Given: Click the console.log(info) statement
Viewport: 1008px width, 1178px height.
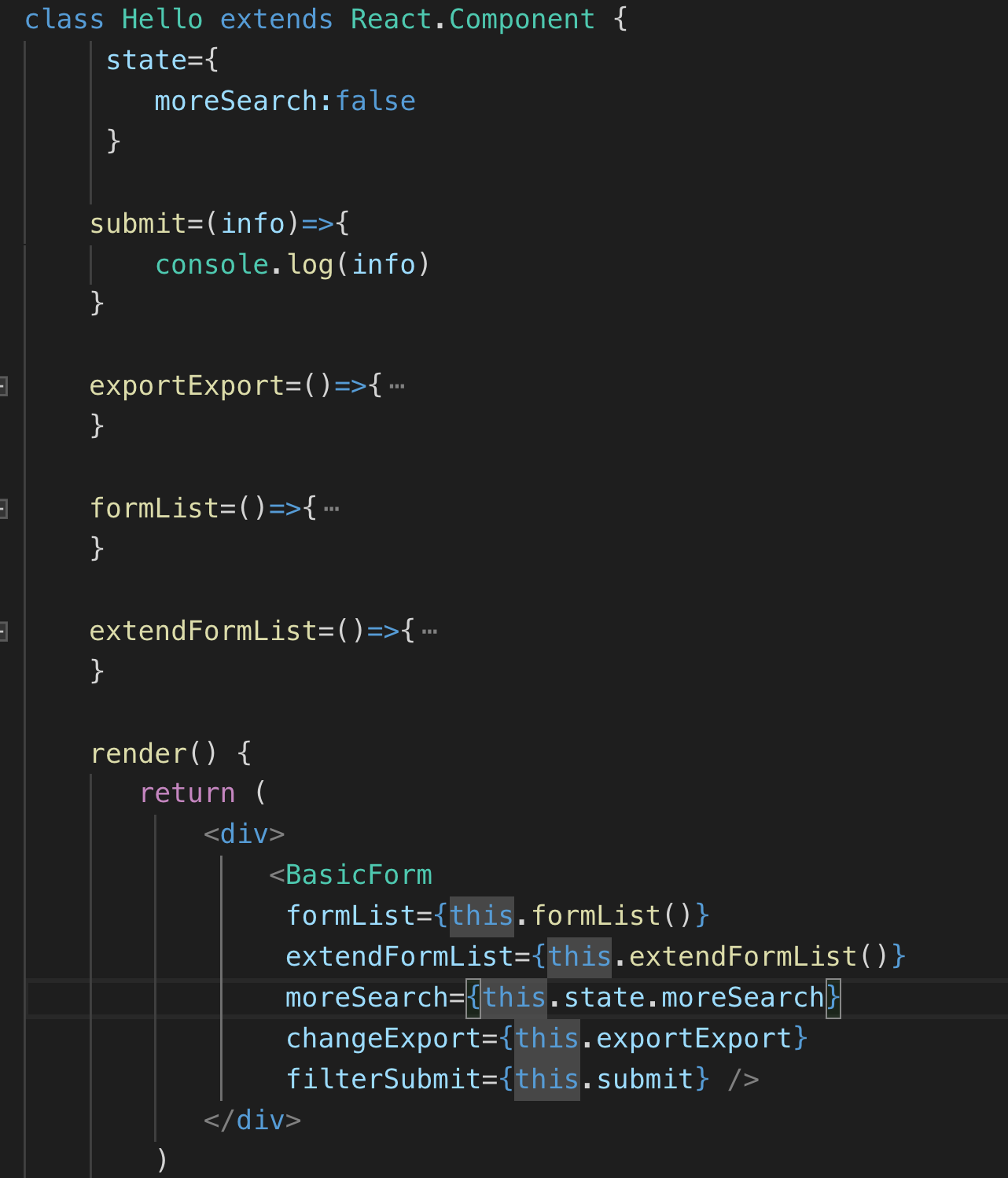Looking at the screenshot, I should (x=292, y=264).
